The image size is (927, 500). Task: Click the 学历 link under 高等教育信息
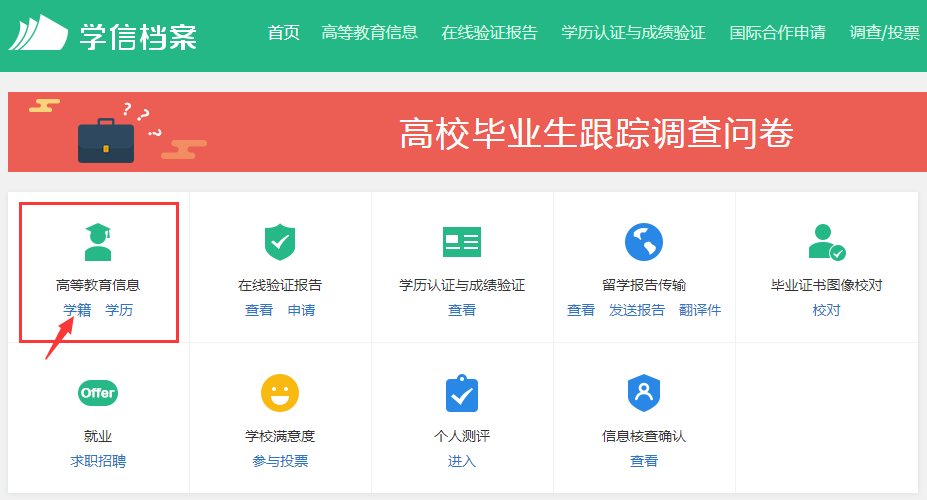(119, 310)
